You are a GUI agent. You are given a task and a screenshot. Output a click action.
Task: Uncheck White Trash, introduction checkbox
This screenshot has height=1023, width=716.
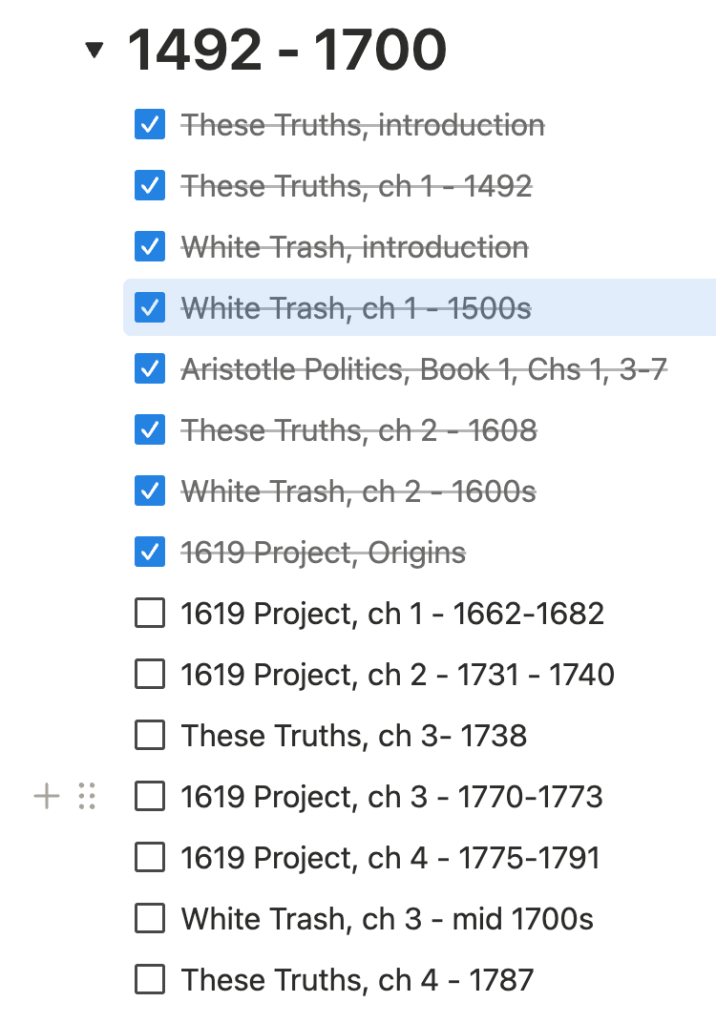[149, 247]
